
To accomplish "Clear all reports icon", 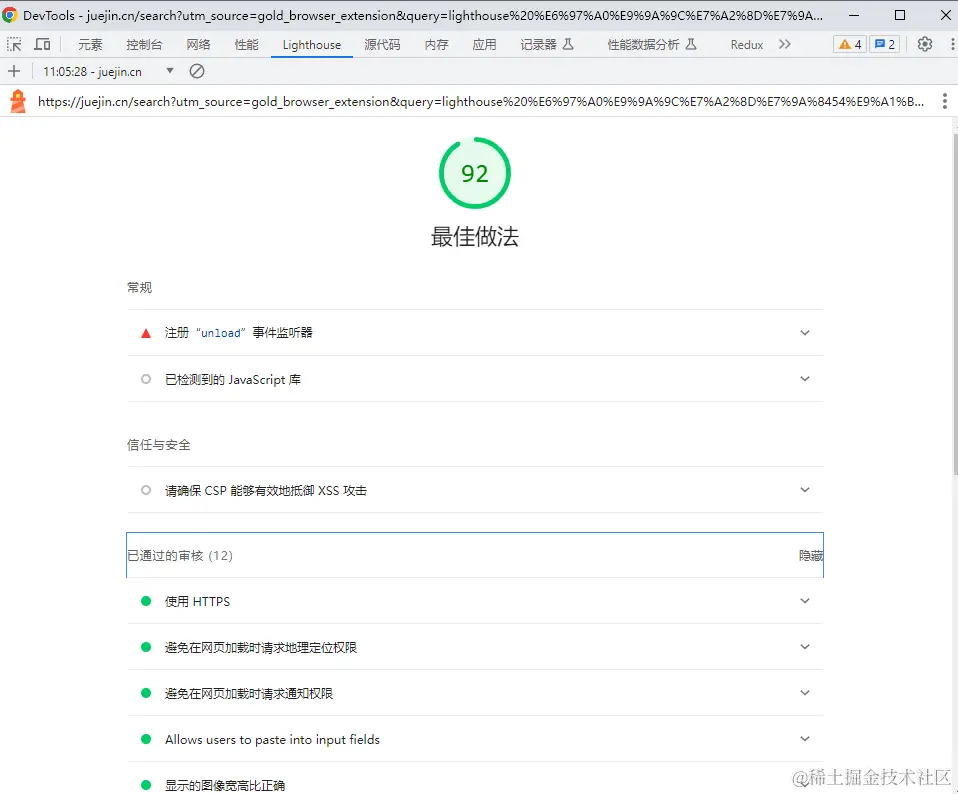I will [x=197, y=71].
